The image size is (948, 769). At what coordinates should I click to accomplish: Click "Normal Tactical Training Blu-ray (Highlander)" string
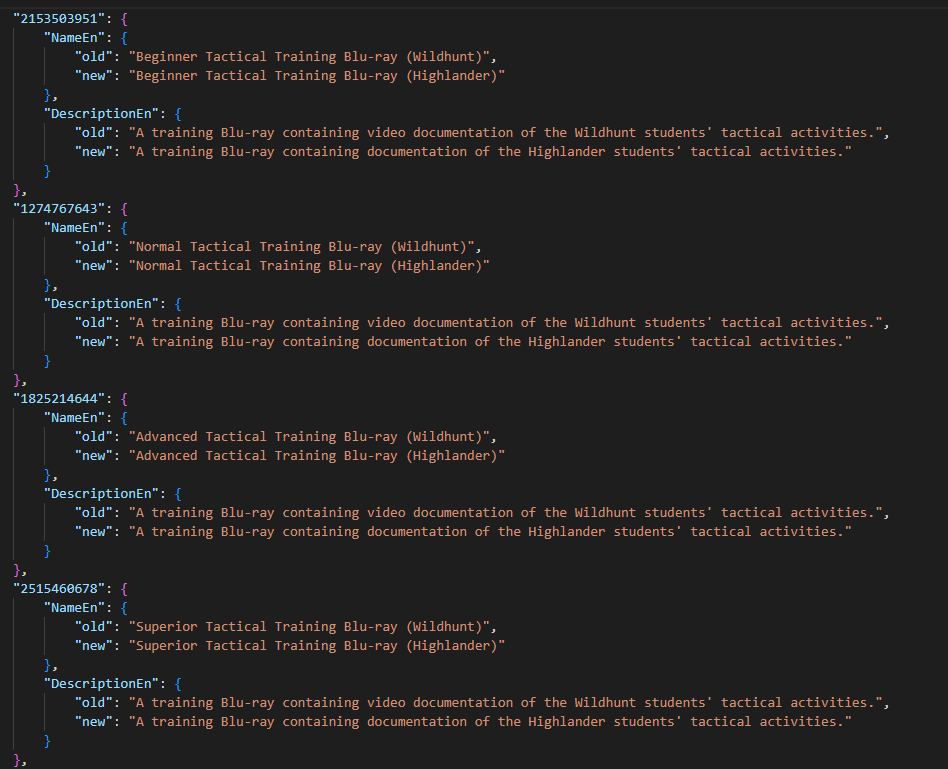[309, 265]
